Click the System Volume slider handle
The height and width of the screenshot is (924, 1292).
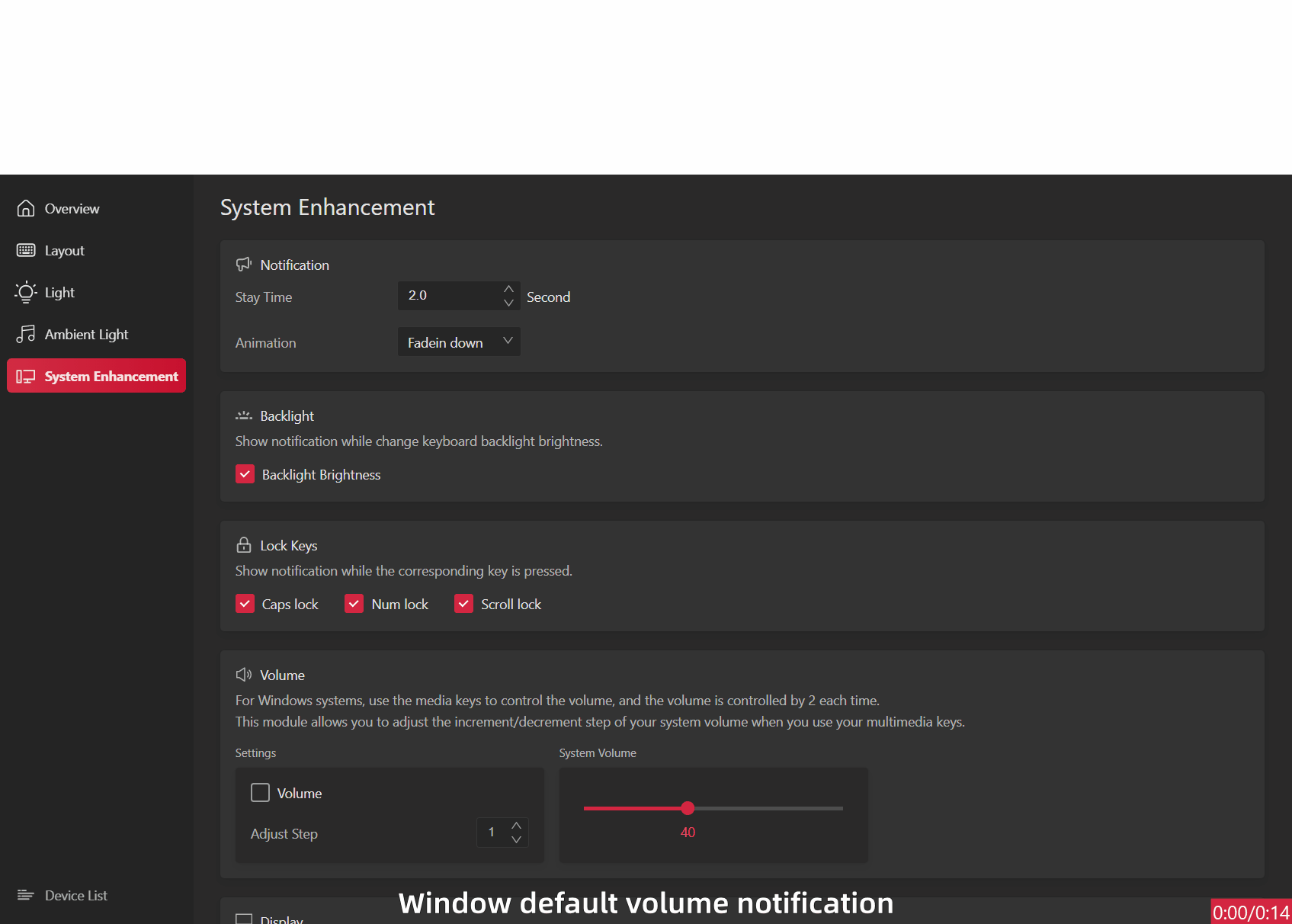click(x=688, y=808)
